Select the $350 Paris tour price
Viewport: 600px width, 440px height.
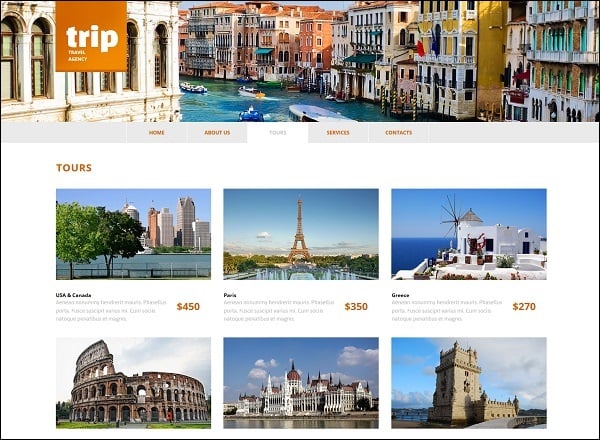[356, 306]
